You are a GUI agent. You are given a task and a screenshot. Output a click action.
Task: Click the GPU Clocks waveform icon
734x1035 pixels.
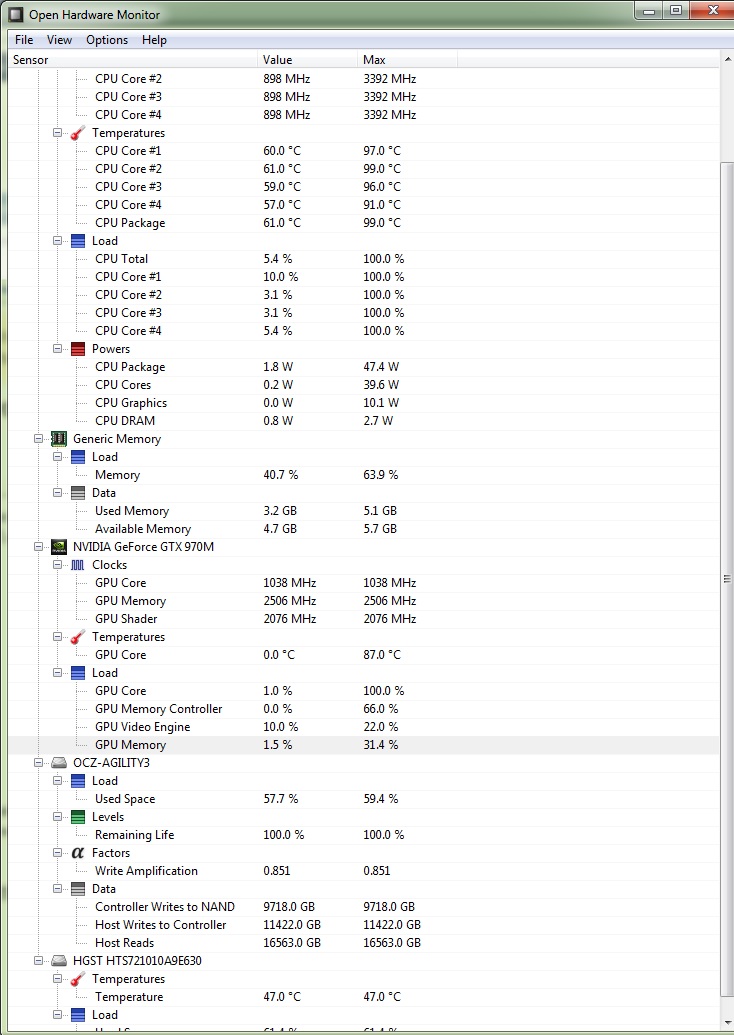pos(78,565)
